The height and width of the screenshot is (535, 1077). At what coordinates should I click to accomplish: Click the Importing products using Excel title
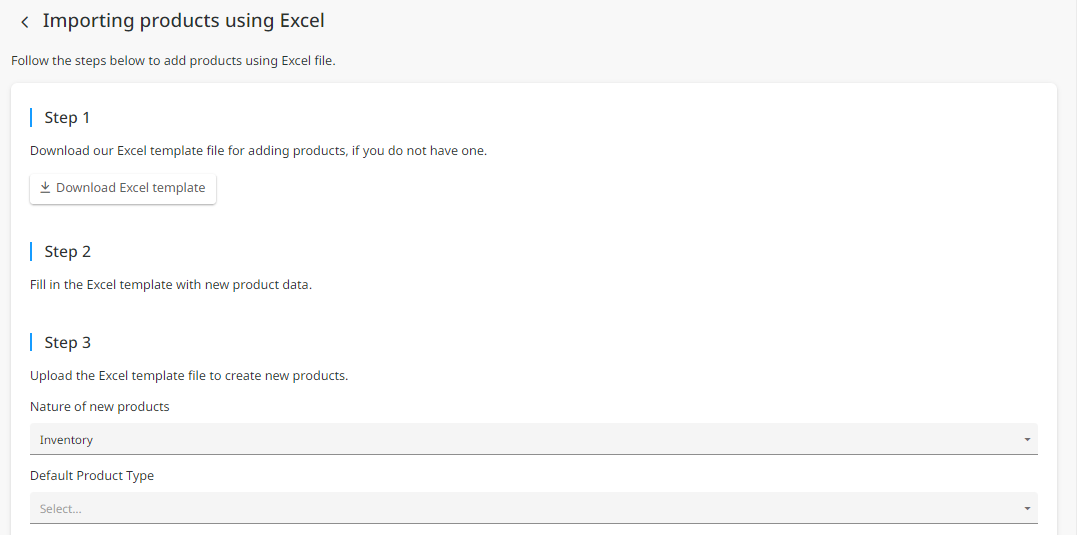tap(183, 21)
